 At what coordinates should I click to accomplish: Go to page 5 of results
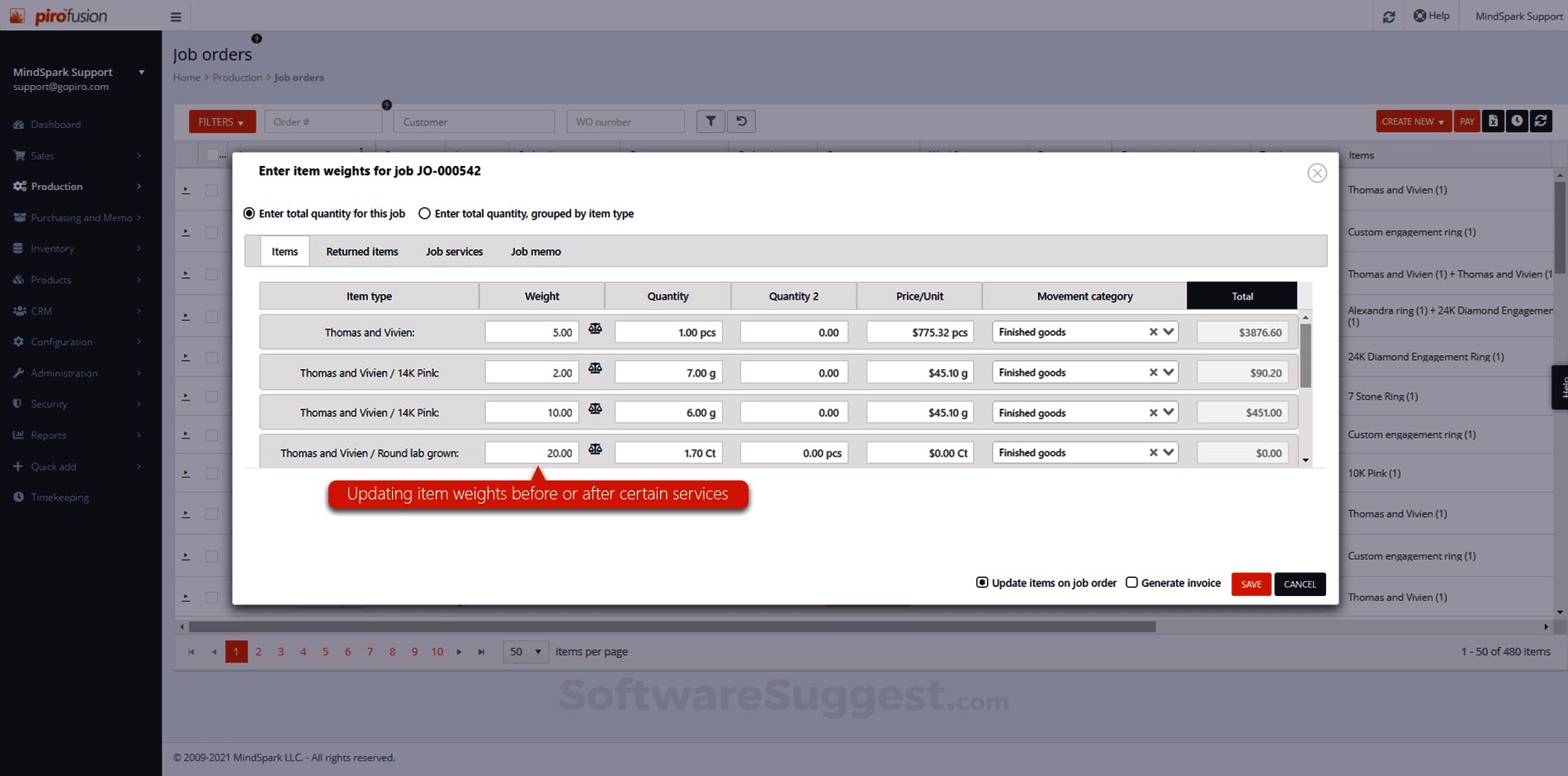point(325,651)
